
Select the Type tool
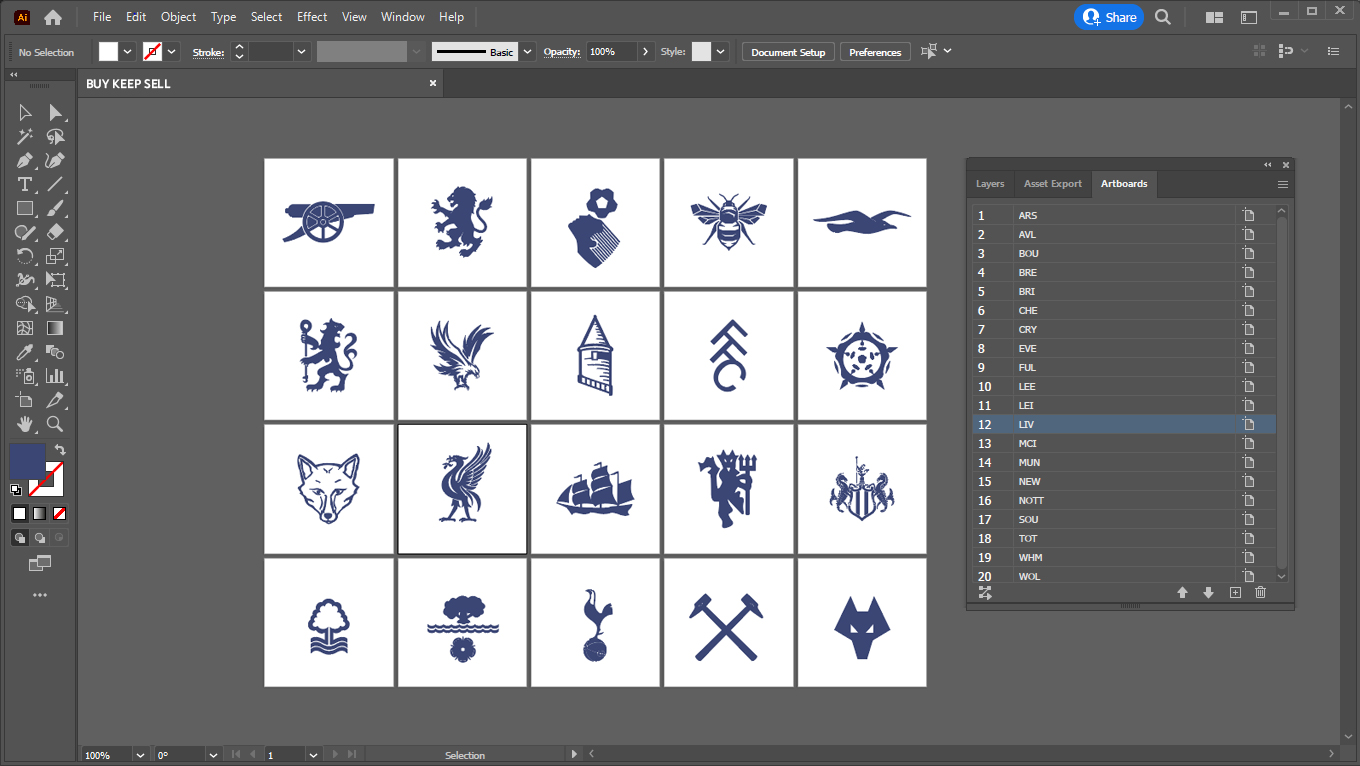click(25, 185)
